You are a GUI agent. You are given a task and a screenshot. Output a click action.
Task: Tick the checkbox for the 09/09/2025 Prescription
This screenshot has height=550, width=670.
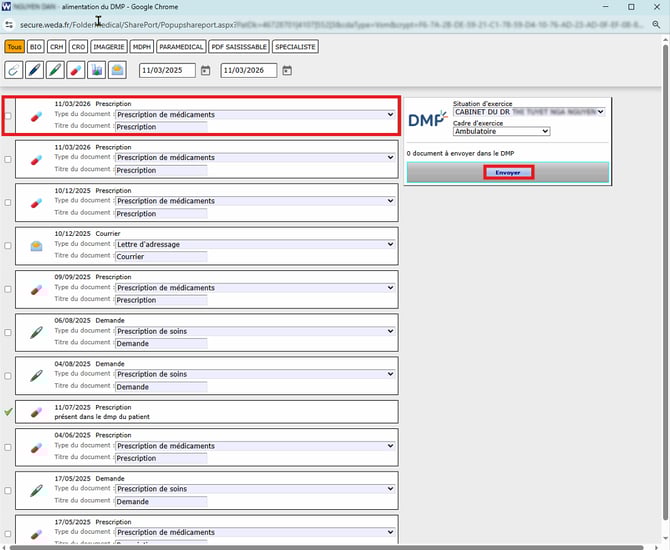pos(8,289)
